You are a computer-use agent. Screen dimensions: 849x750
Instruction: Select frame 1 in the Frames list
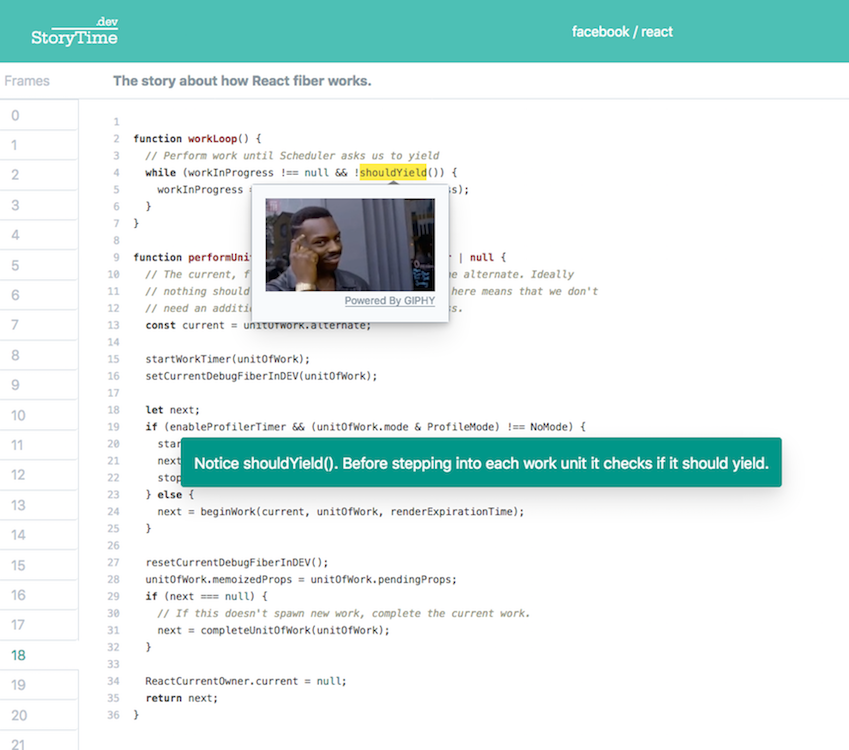(x=39, y=145)
